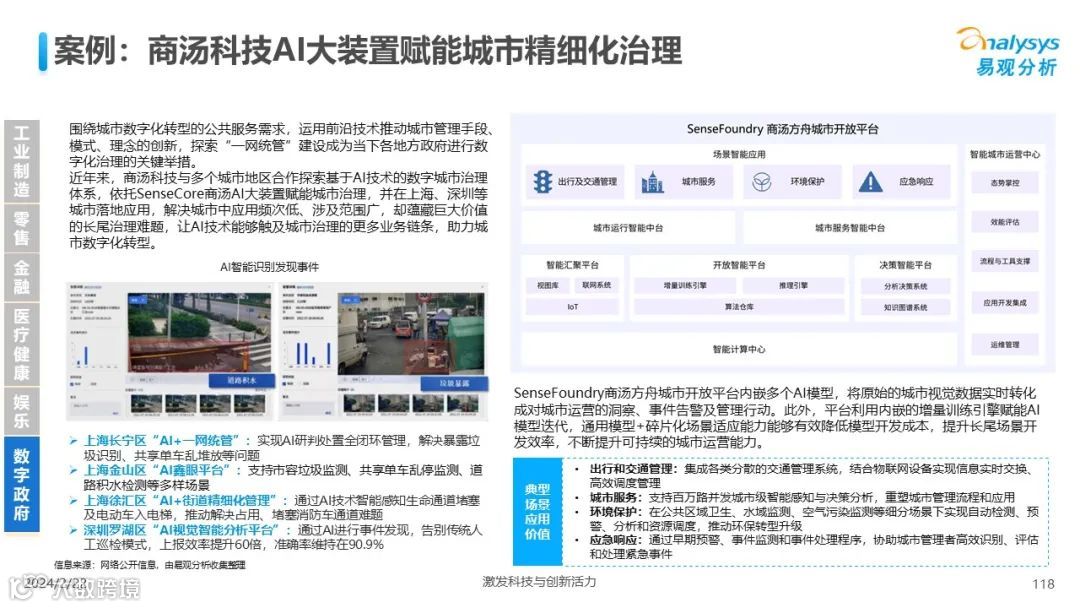Click the 知识图谱系统 box
The image size is (1080, 608).
click(x=906, y=308)
